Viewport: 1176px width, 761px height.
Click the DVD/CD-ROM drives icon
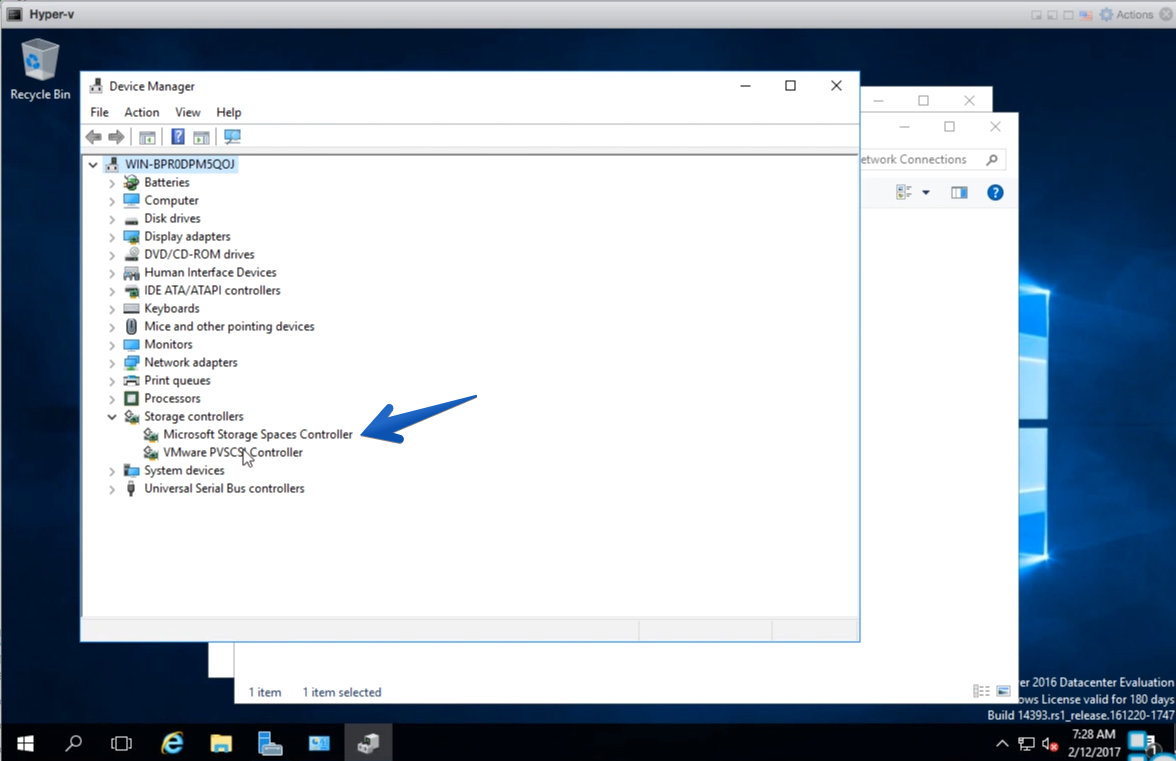(131, 255)
